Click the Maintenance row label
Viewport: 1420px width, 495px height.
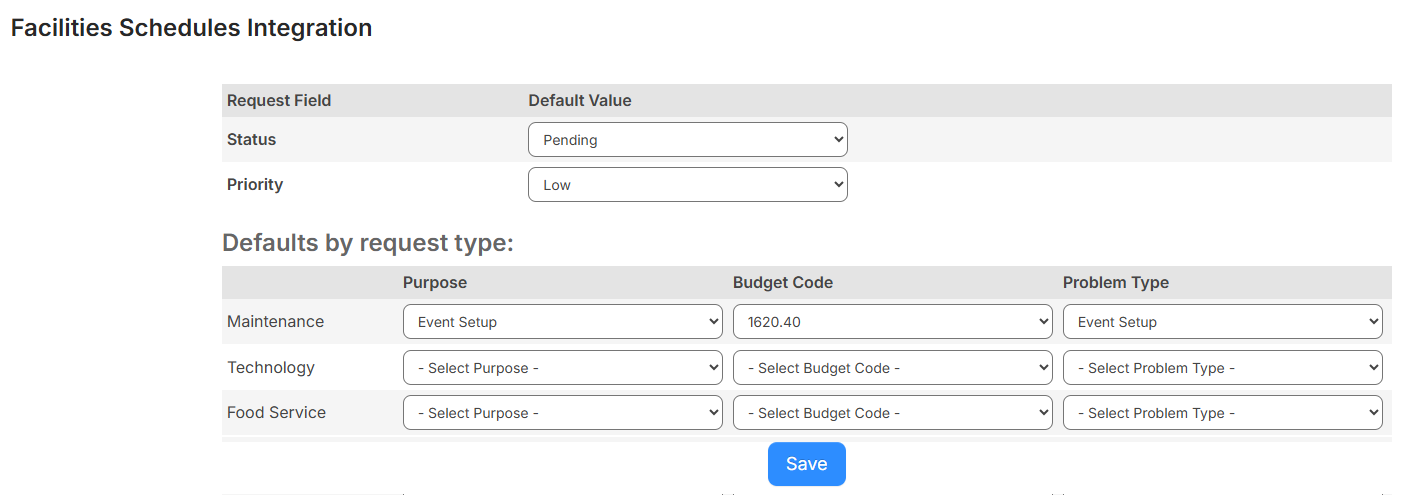275,322
